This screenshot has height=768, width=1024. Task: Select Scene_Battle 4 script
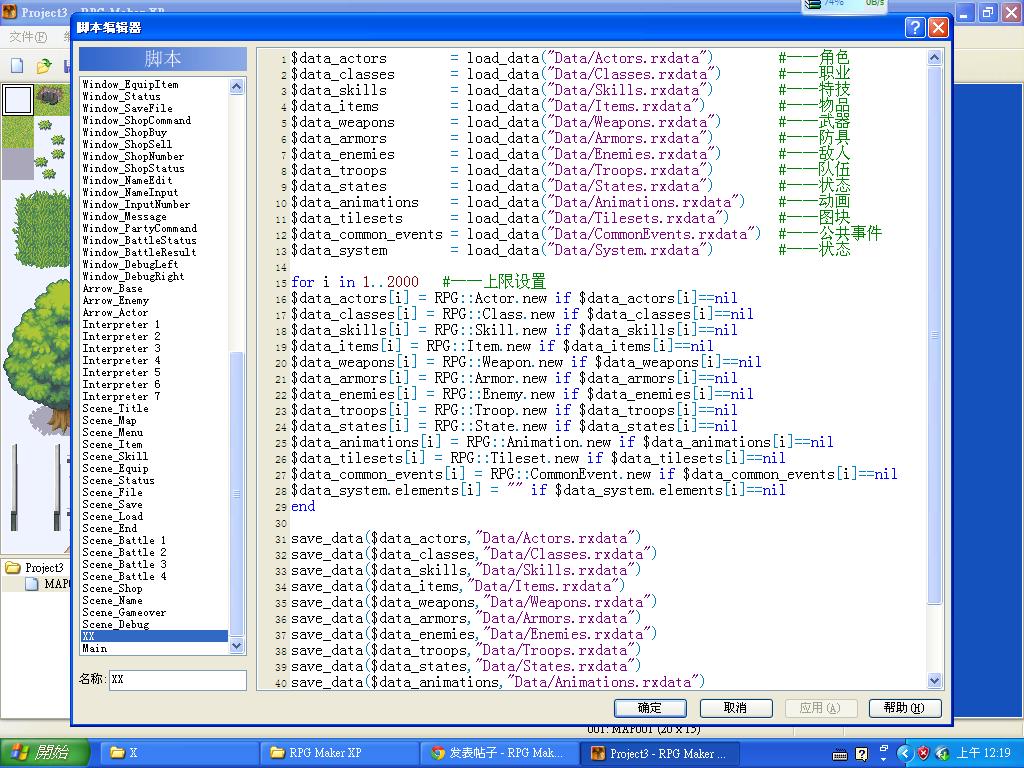coord(124,576)
